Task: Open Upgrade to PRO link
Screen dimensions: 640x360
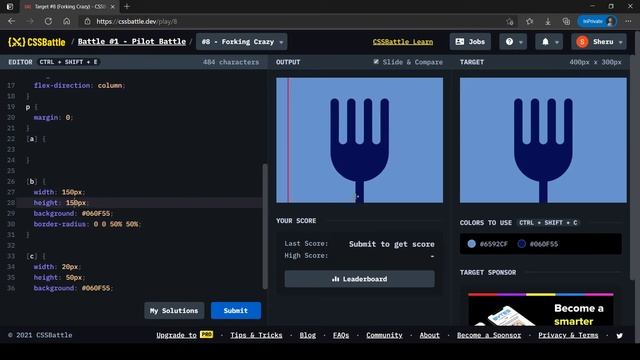Action: pyautogui.click(x=184, y=335)
